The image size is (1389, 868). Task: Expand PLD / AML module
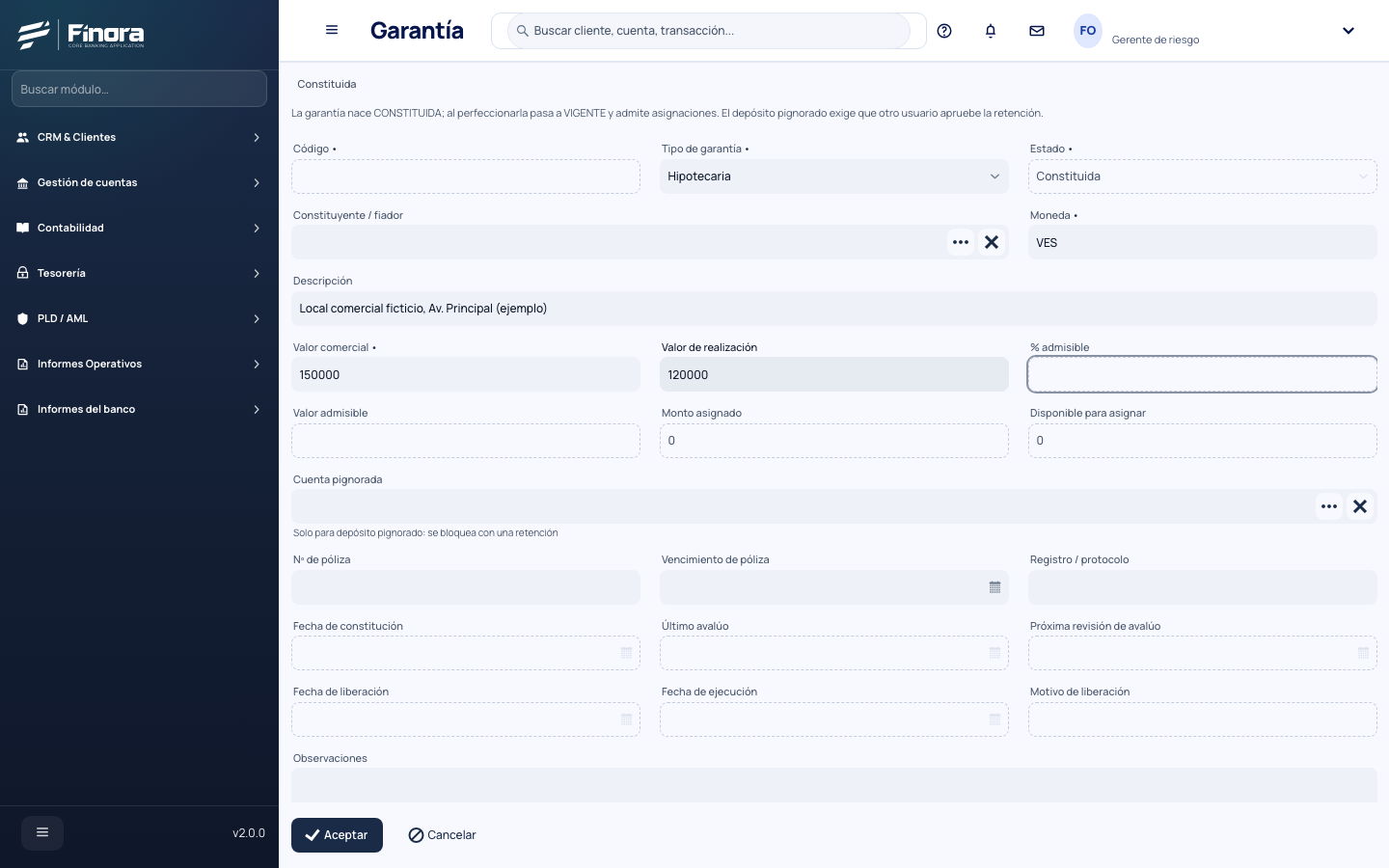[x=139, y=318]
